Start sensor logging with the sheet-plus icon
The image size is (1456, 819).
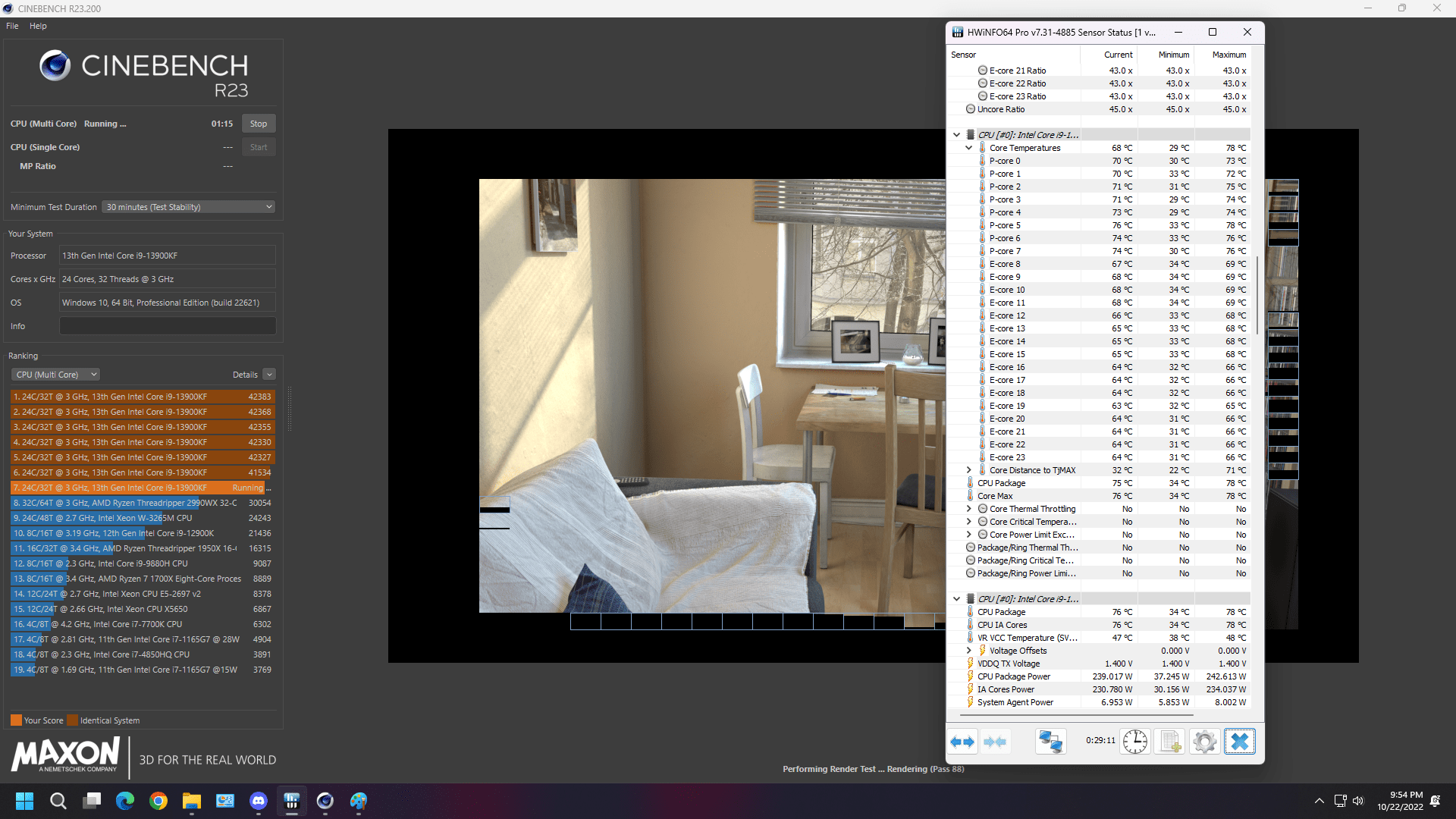(x=1169, y=742)
